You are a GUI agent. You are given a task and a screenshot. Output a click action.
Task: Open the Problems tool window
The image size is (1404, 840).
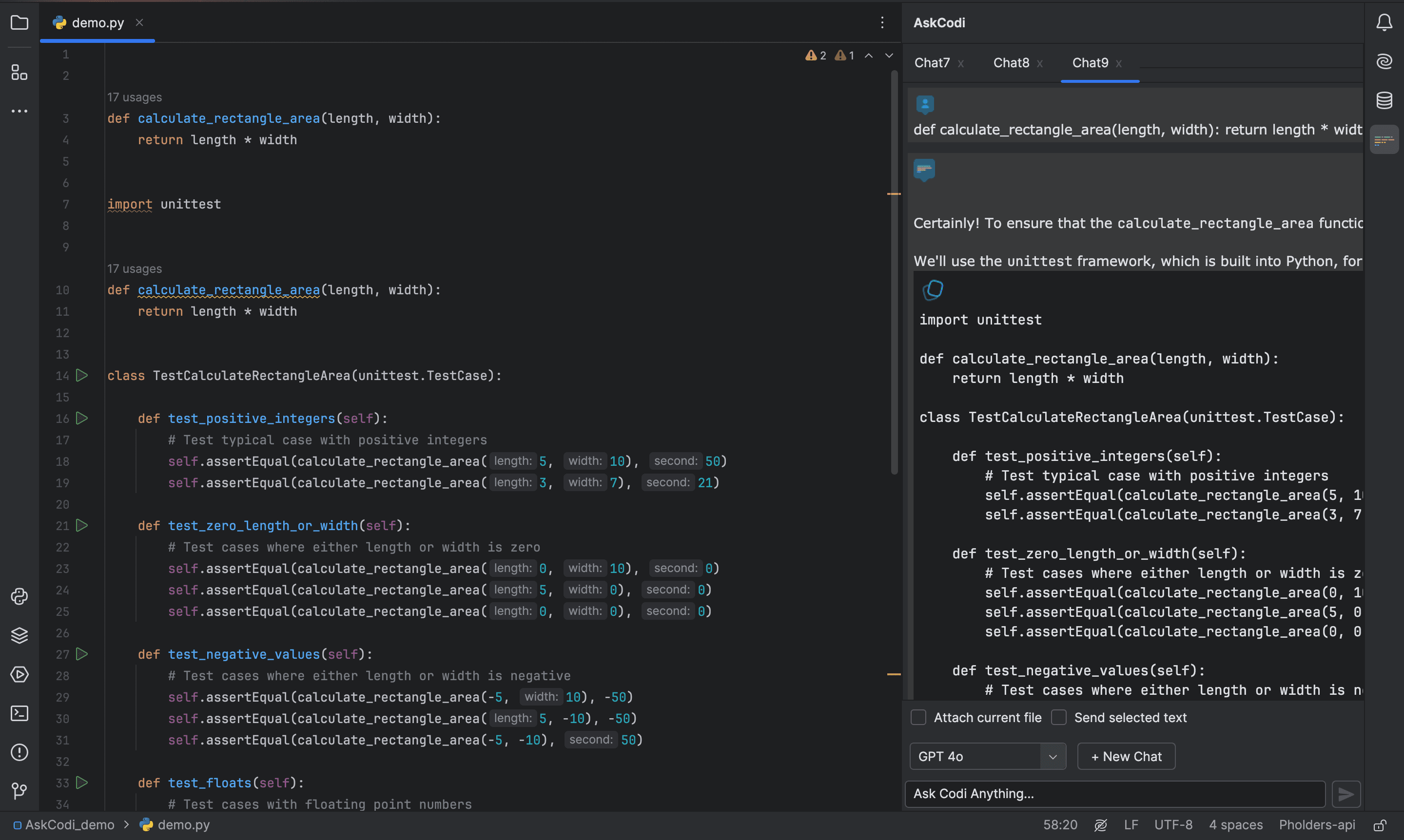point(19,752)
